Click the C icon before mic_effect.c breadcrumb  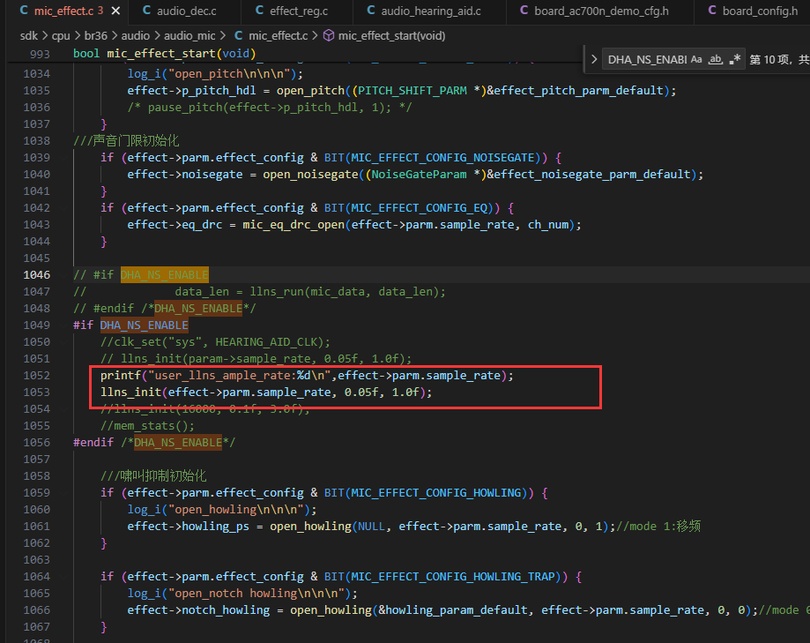click(x=238, y=36)
